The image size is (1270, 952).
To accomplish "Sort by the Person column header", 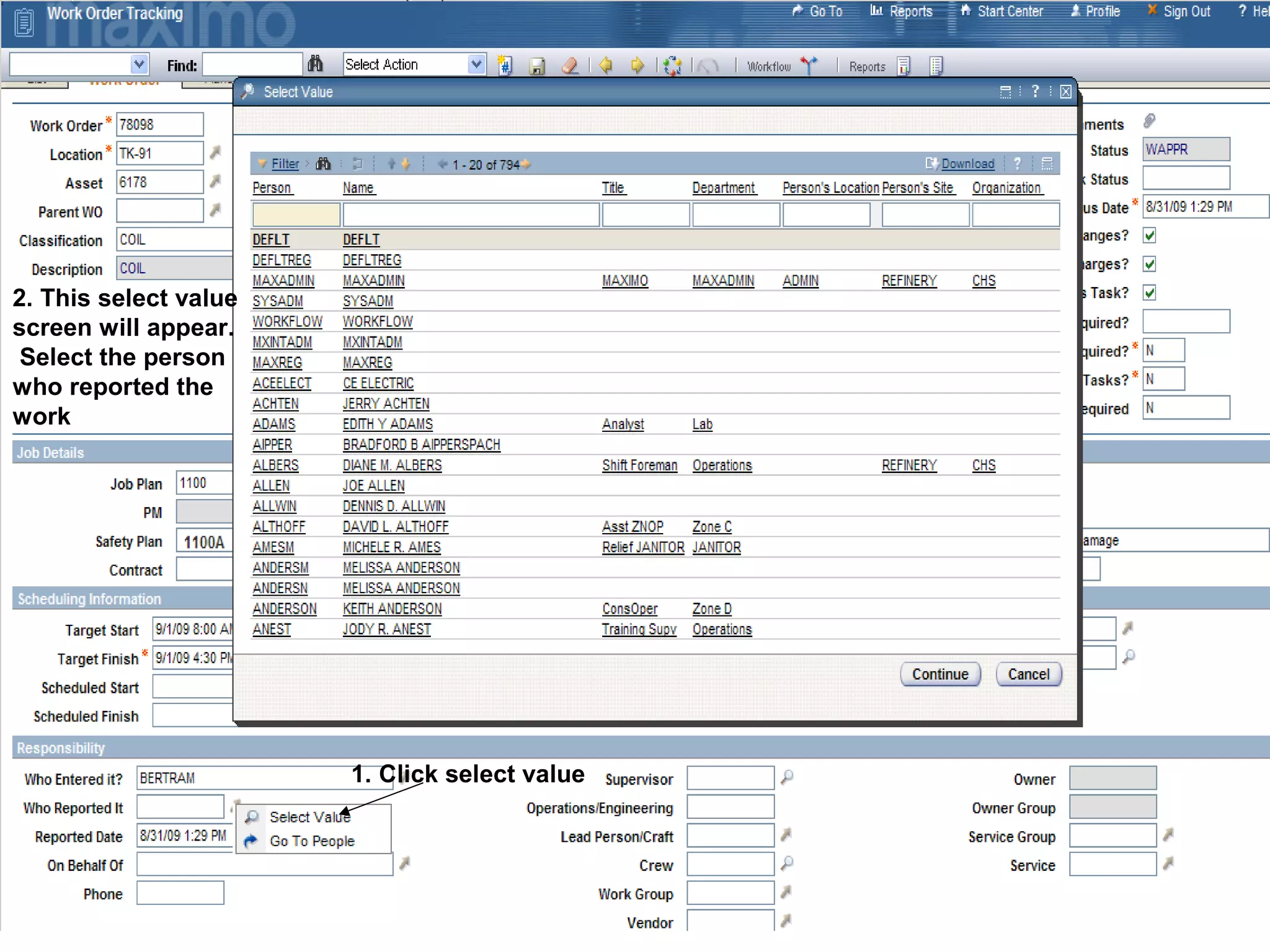I will 272,188.
